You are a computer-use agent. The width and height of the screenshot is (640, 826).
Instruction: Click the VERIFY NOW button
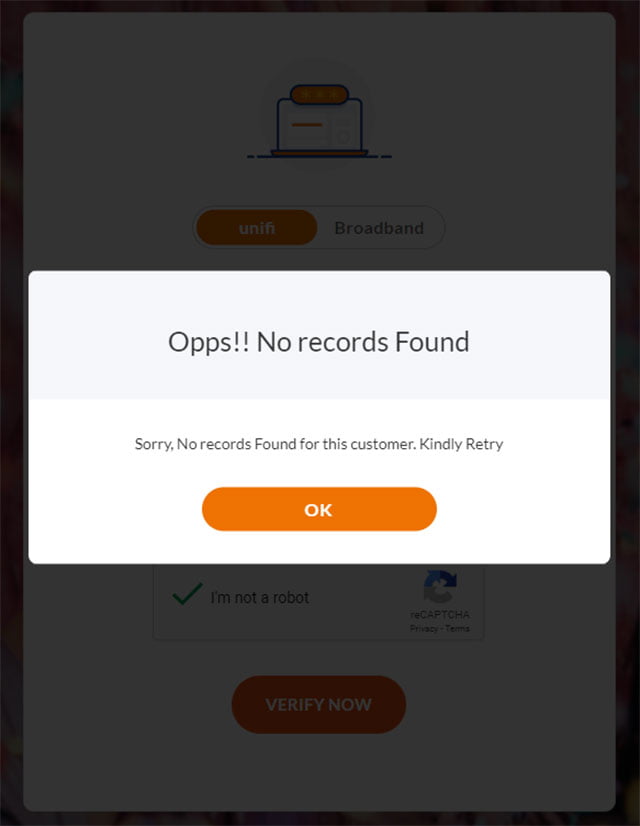(319, 704)
